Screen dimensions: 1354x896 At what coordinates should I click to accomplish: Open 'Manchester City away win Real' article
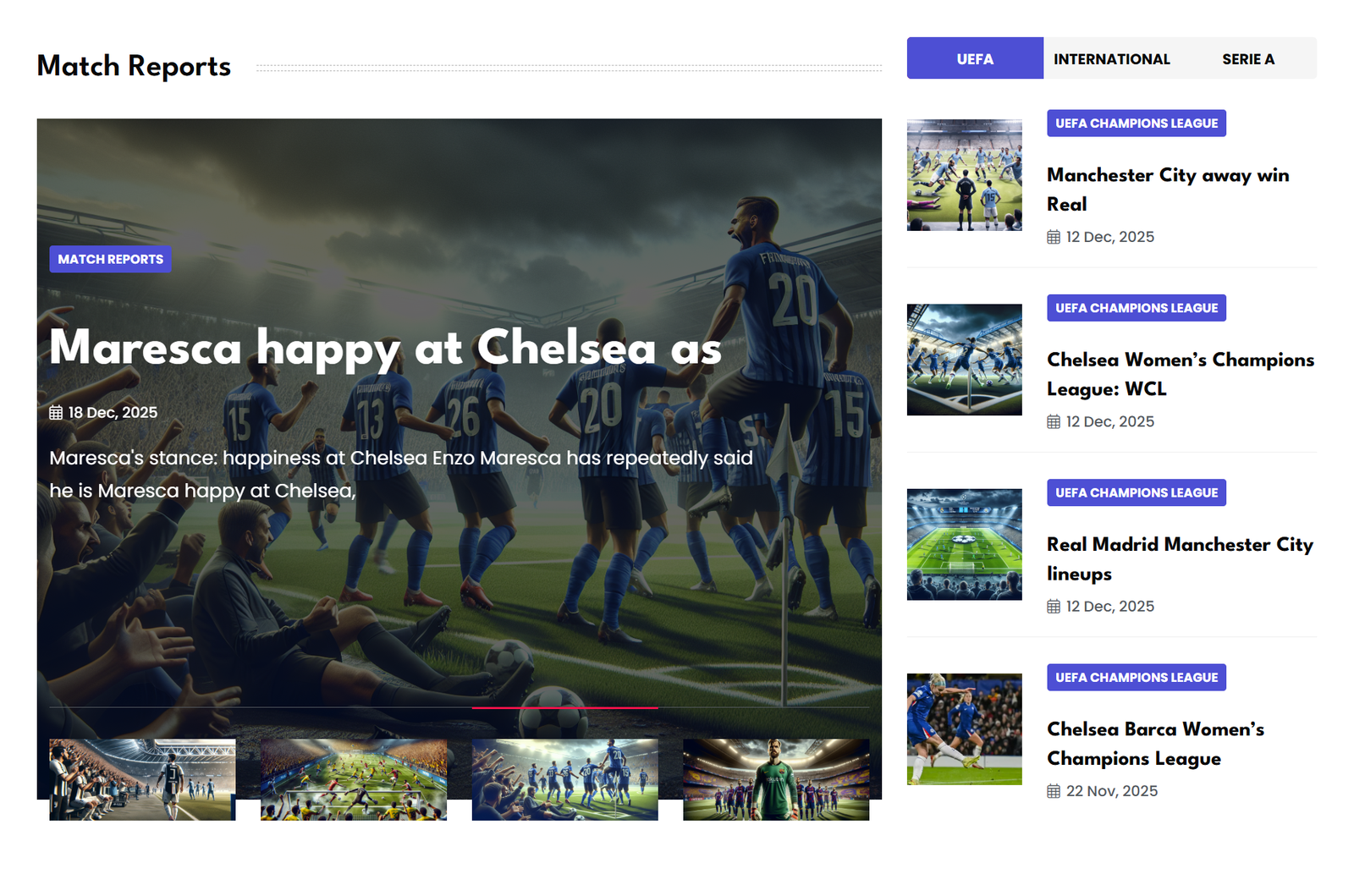1168,190
